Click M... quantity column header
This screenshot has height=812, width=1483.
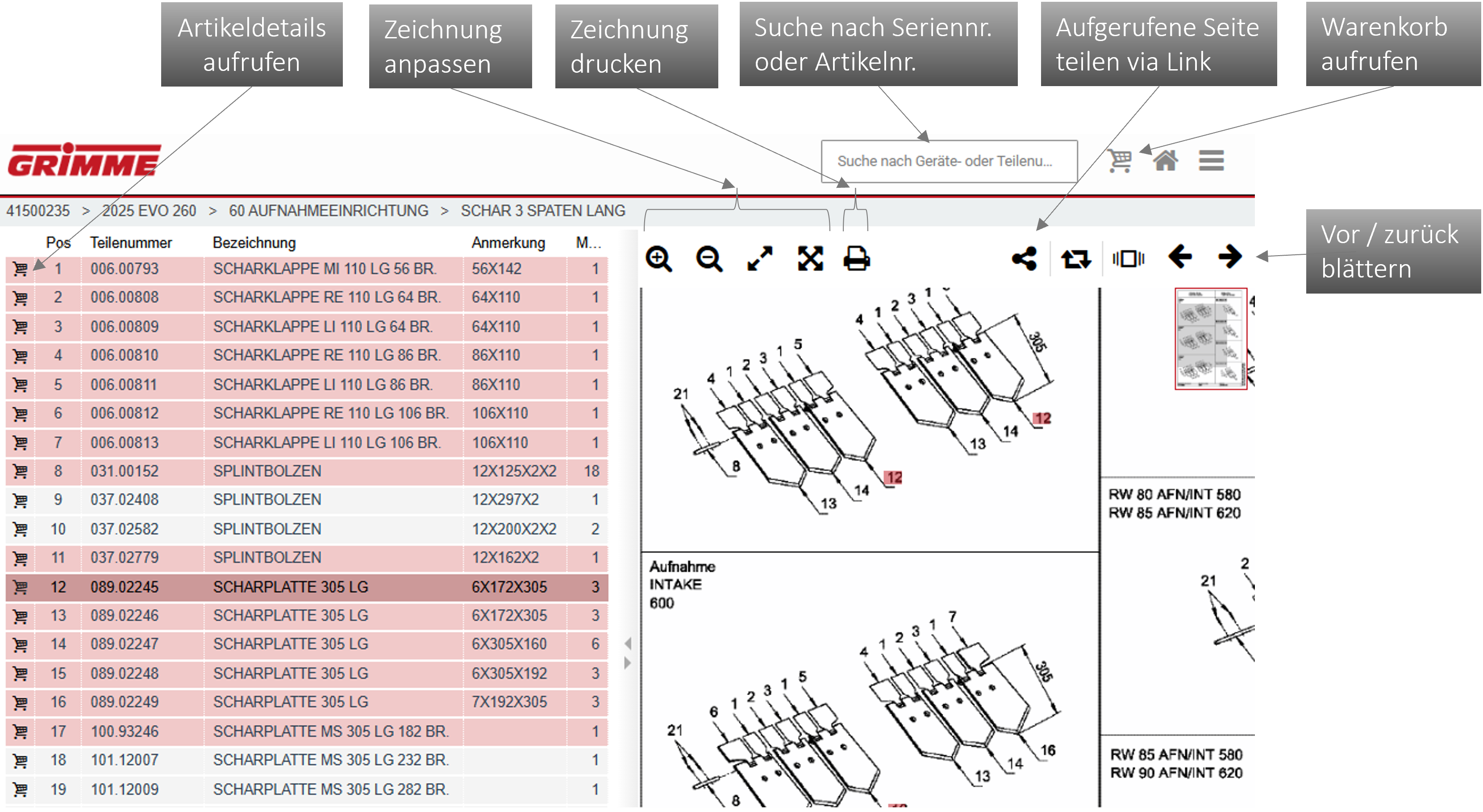pos(588,243)
